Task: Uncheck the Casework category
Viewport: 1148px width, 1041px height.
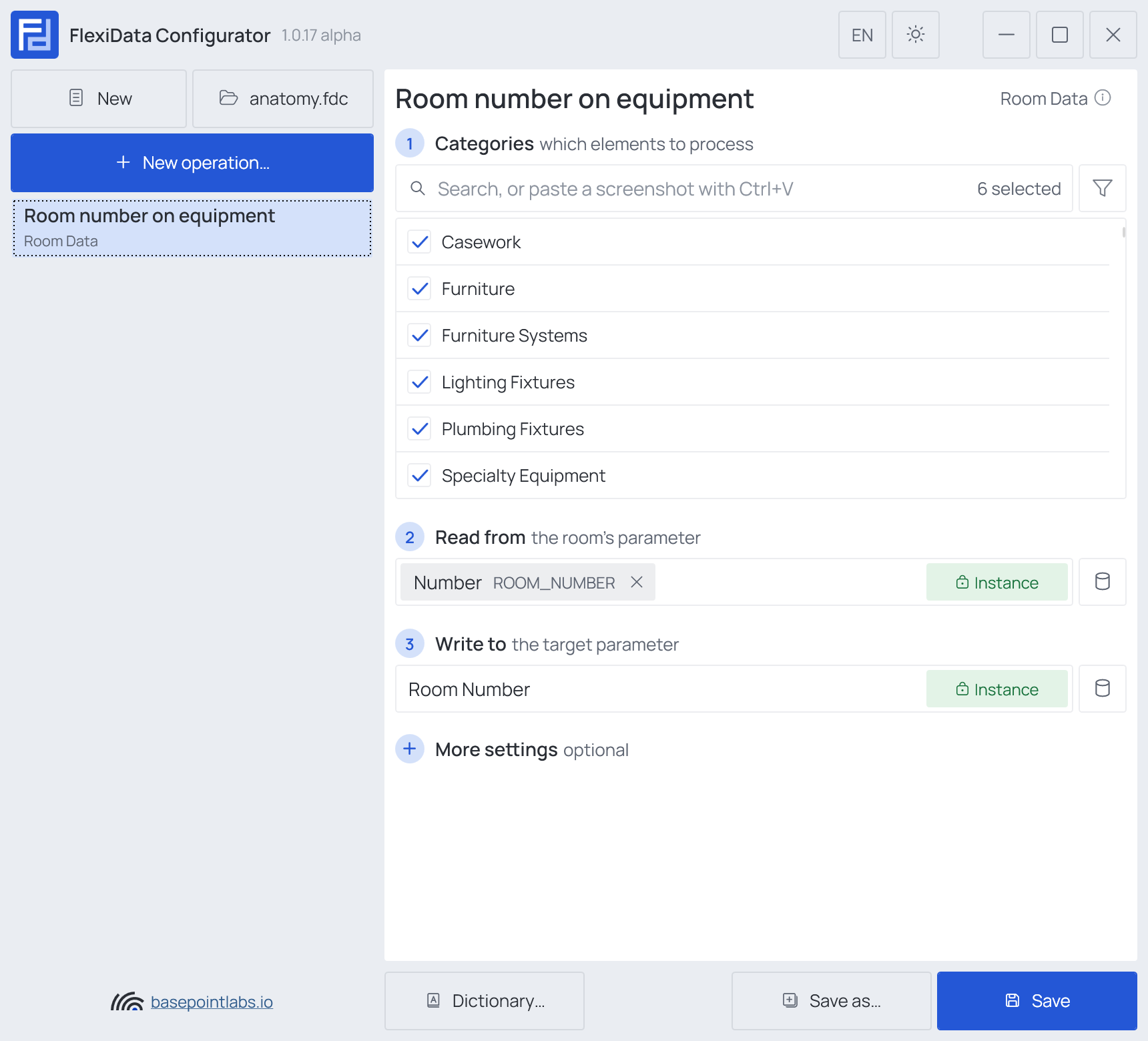Action: pos(419,242)
